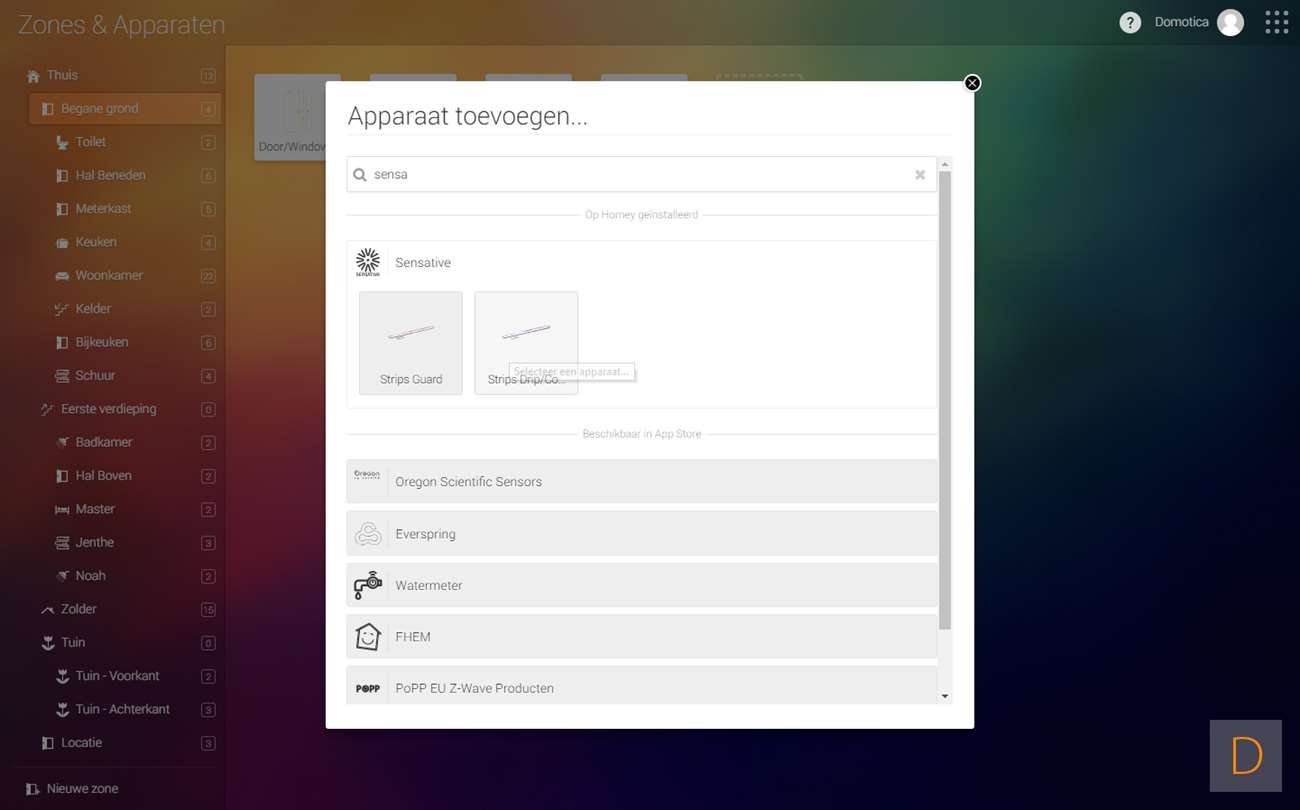Select the Begane grond zone
The width and height of the screenshot is (1300, 810).
coord(124,108)
